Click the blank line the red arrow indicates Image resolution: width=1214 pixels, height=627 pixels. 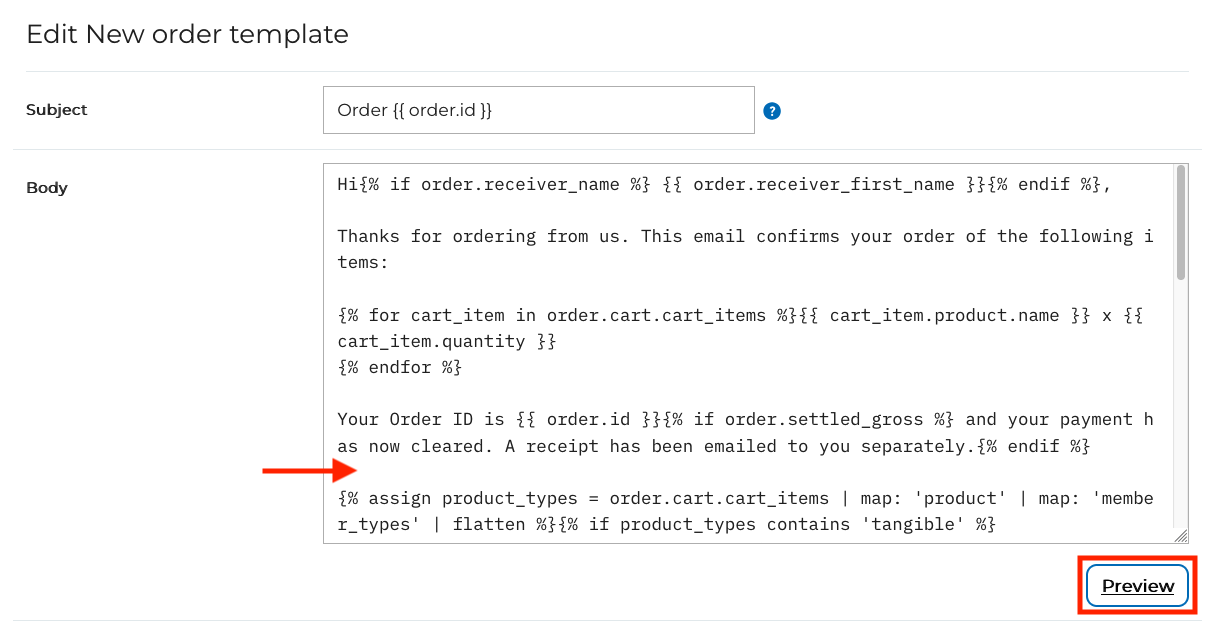point(600,472)
